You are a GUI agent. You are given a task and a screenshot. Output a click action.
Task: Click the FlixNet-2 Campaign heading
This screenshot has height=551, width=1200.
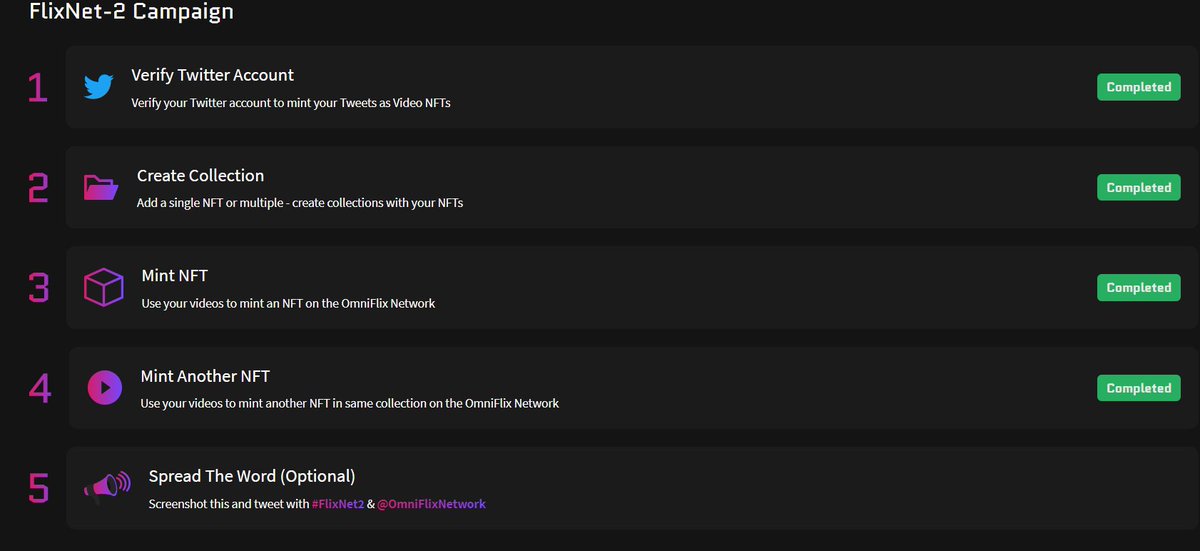pos(131,12)
